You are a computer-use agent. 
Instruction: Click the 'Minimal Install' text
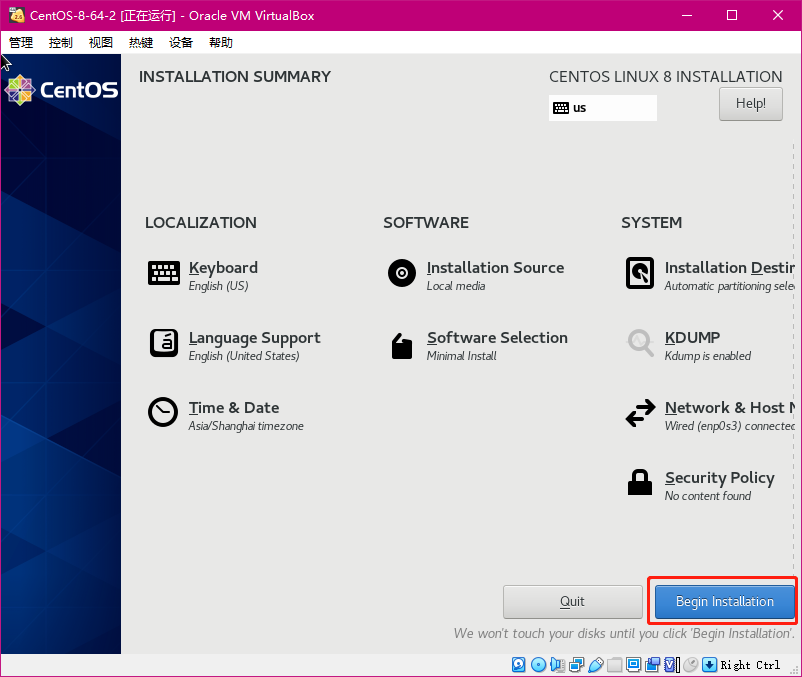pyautogui.click(x=461, y=356)
